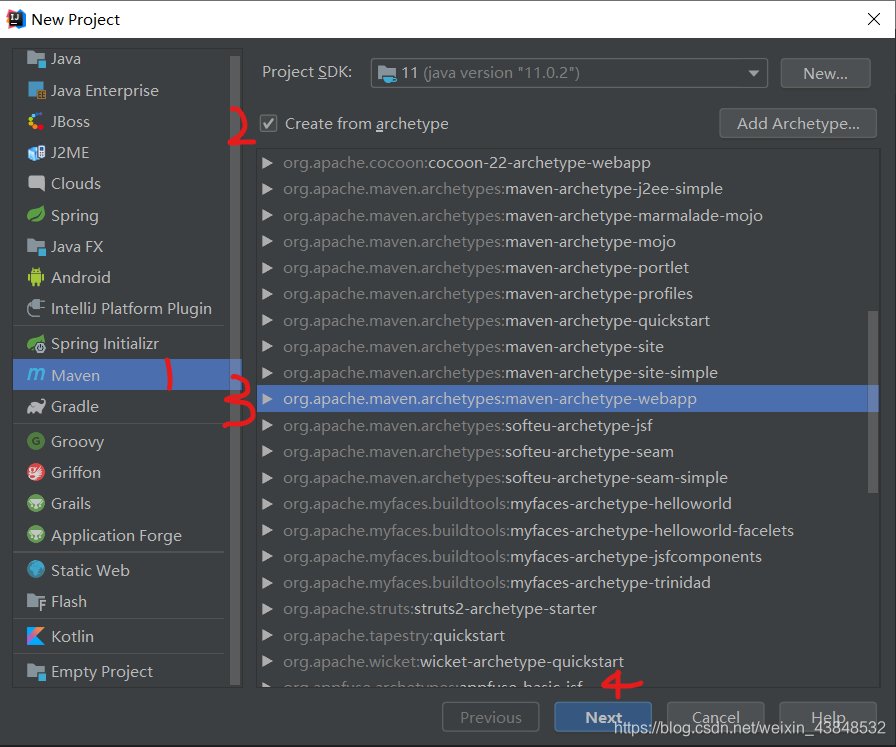Select Java Enterprise project type

coord(121,90)
